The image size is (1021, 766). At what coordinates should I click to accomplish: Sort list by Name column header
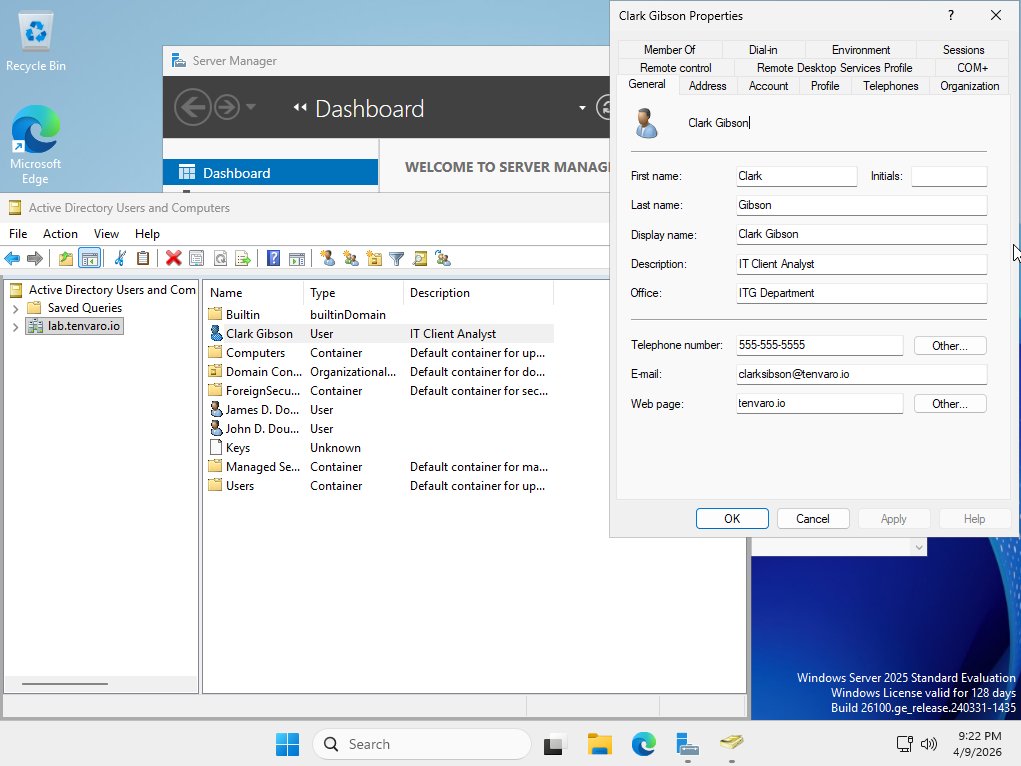[x=254, y=293]
